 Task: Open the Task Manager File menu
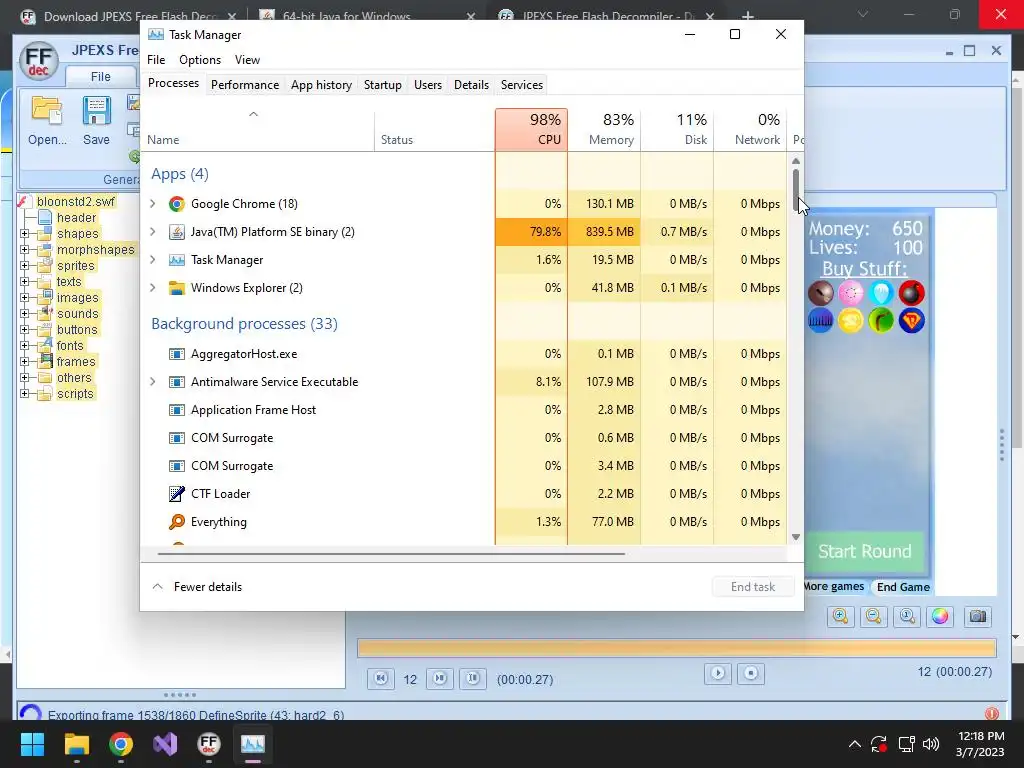pos(156,60)
